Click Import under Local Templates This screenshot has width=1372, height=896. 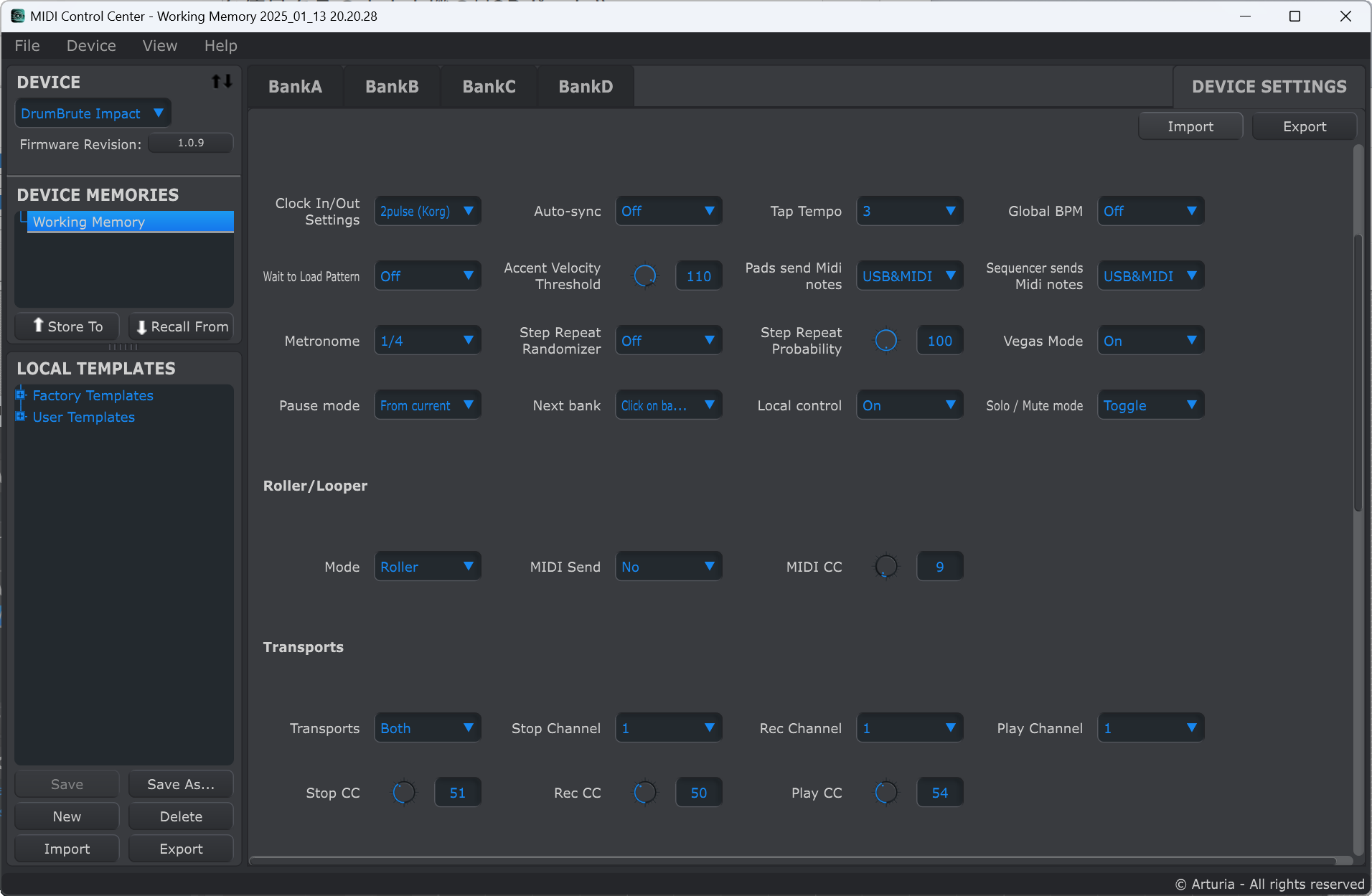coord(67,849)
